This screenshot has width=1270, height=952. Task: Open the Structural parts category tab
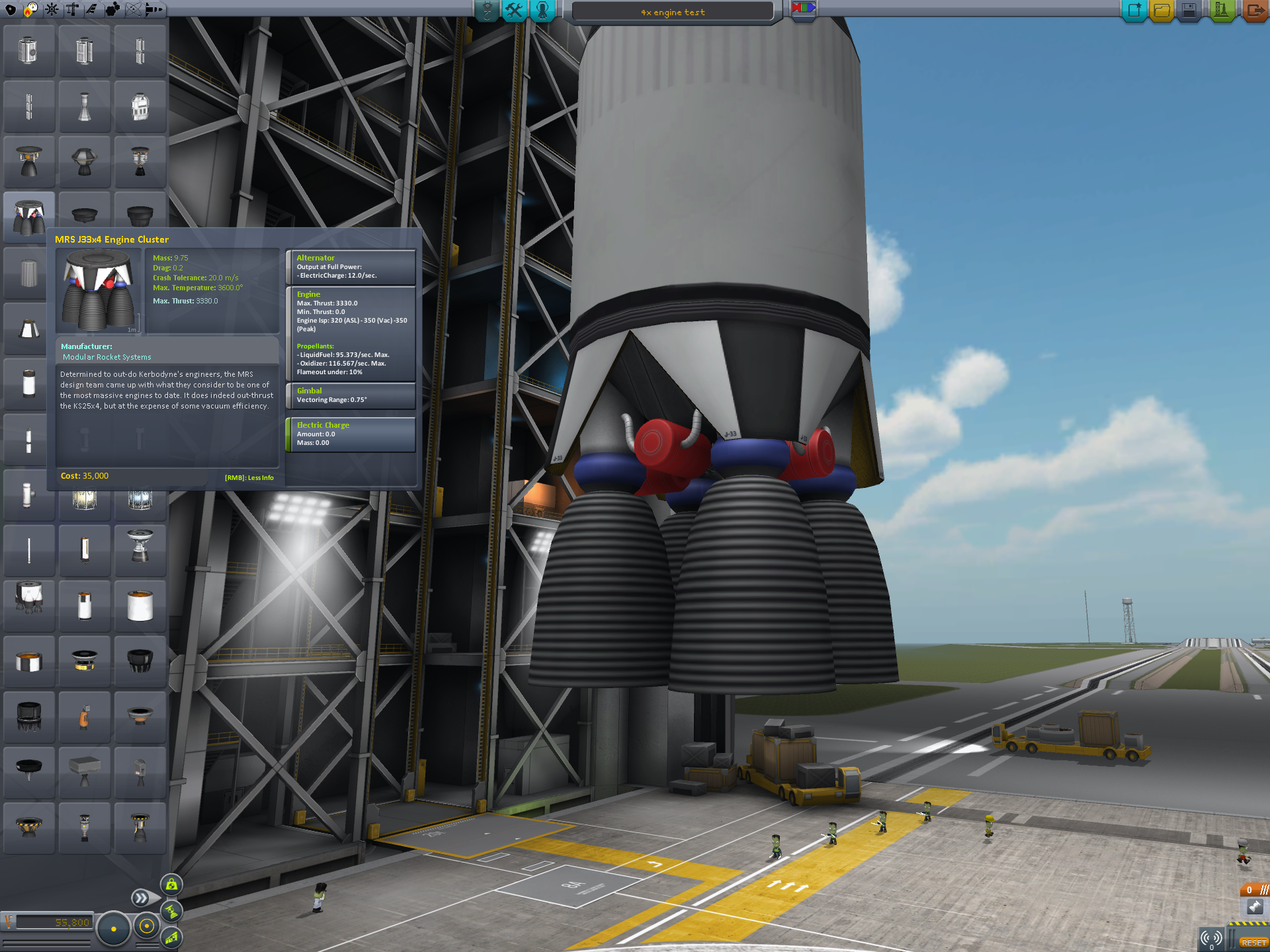72,9
